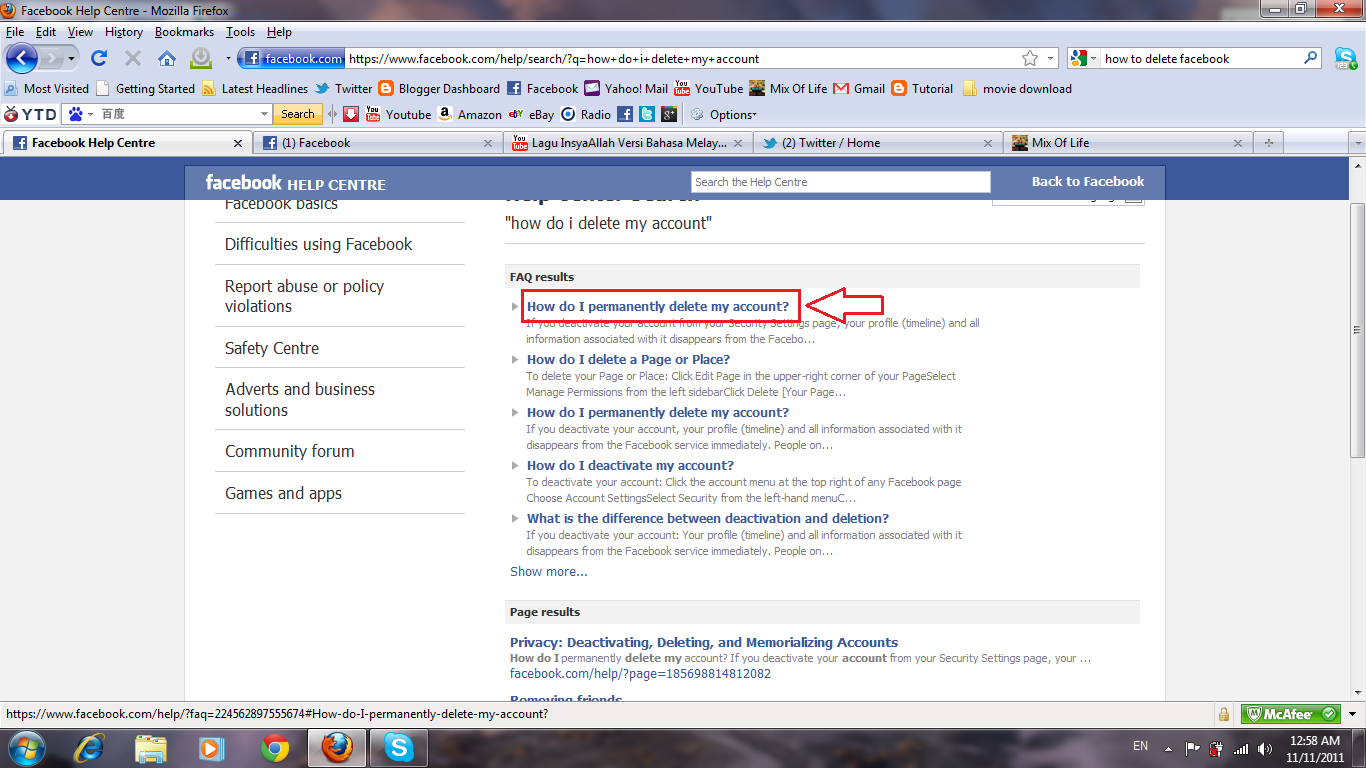Switch to the 'Lagu InsyaAllah Versi Bahasa Melay...' tab

pos(627,143)
